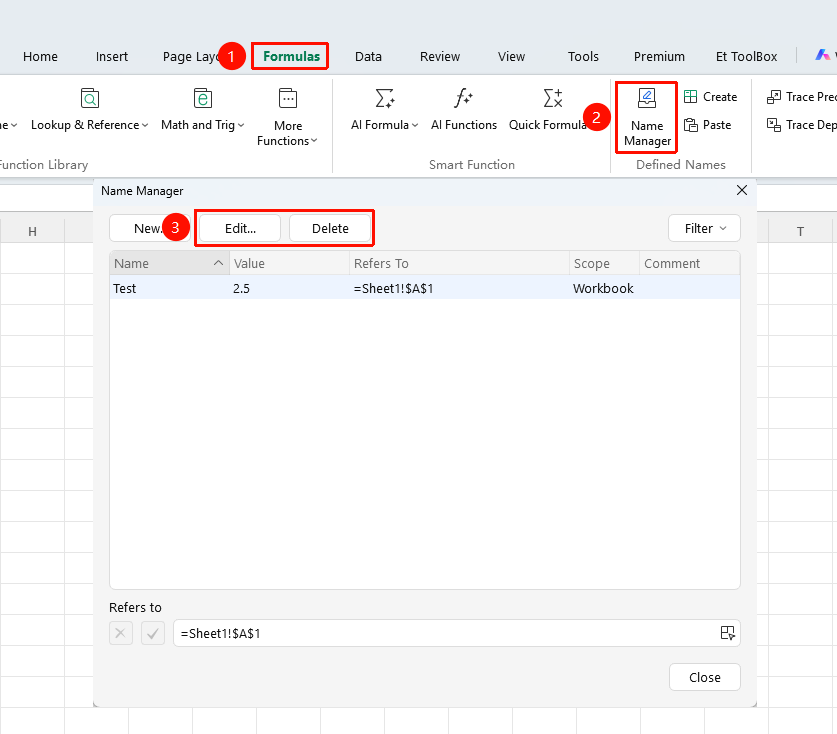The height and width of the screenshot is (734, 837).
Task: Close the Name Manager dialog with X
Action: point(741,190)
